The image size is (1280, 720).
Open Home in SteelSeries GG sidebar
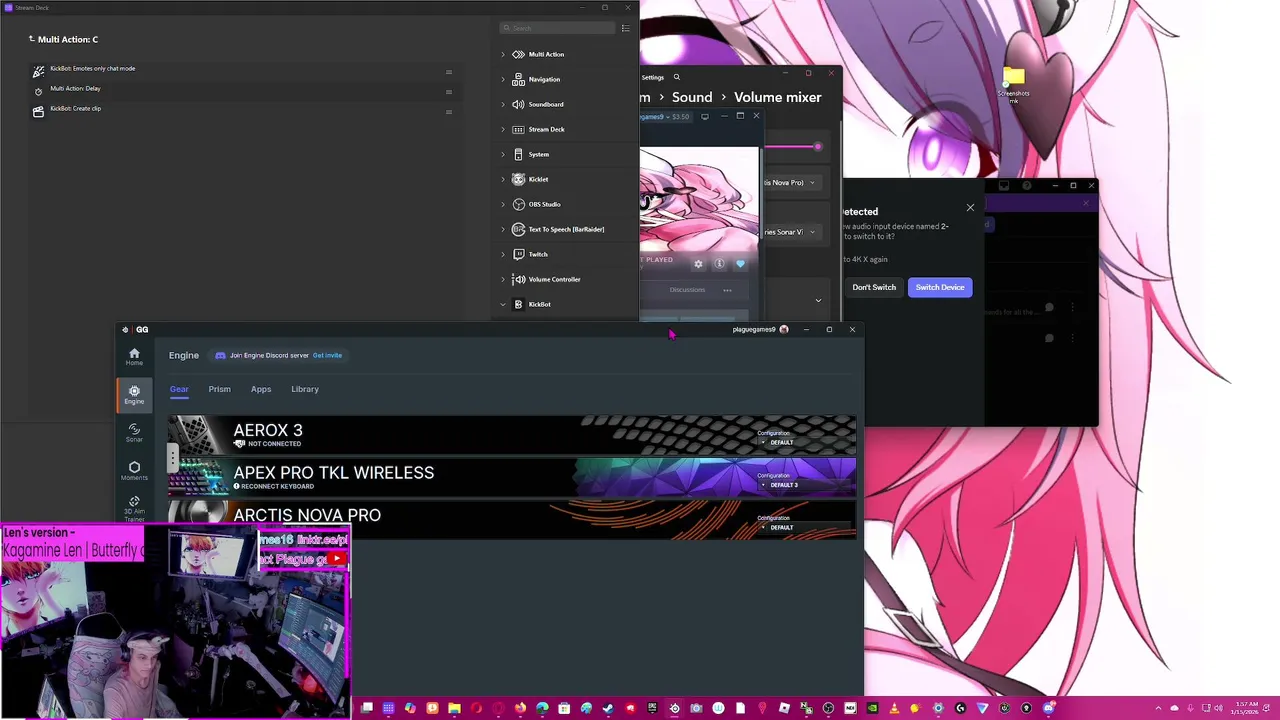pyautogui.click(x=134, y=357)
